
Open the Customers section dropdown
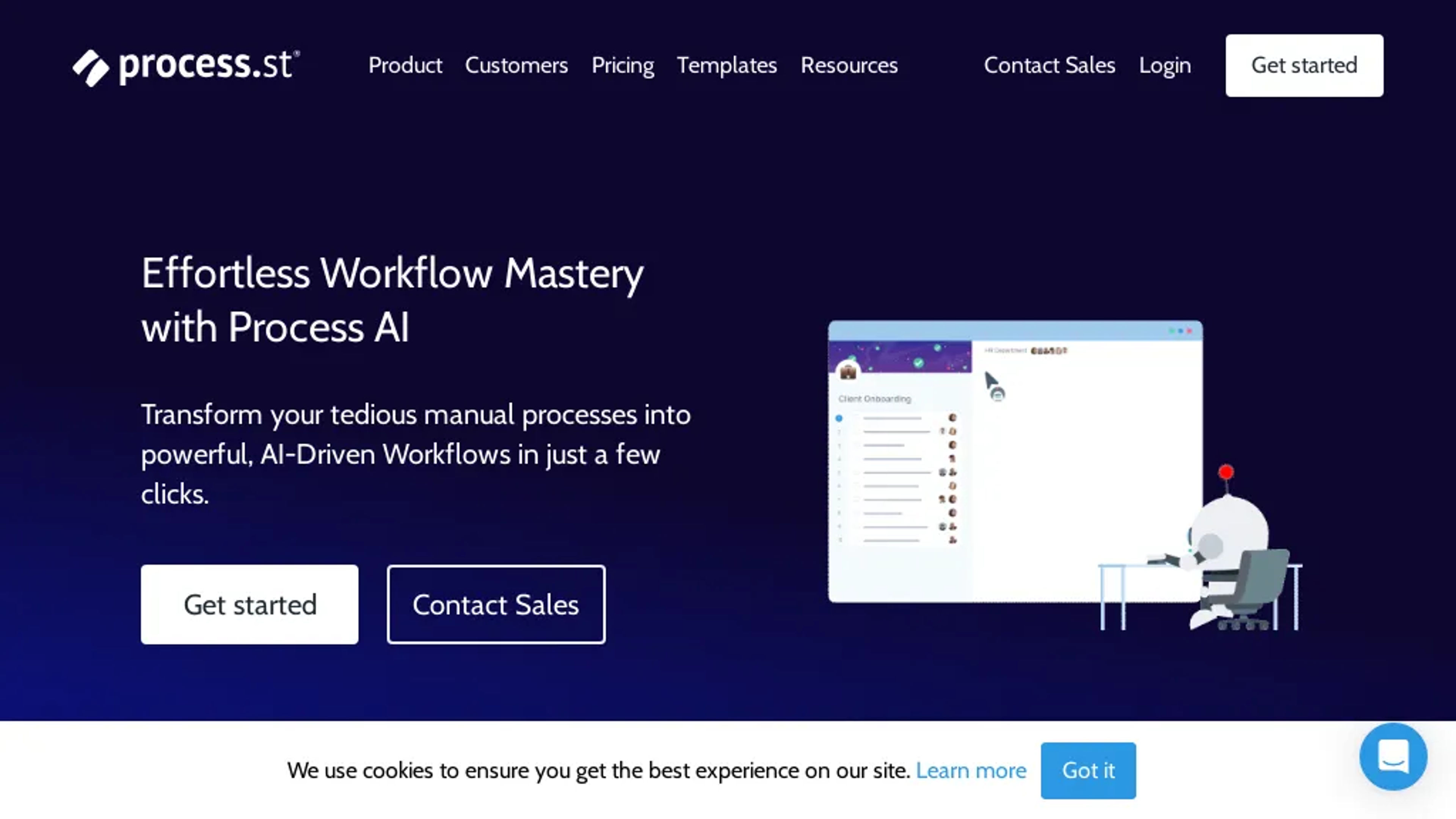coord(516,65)
